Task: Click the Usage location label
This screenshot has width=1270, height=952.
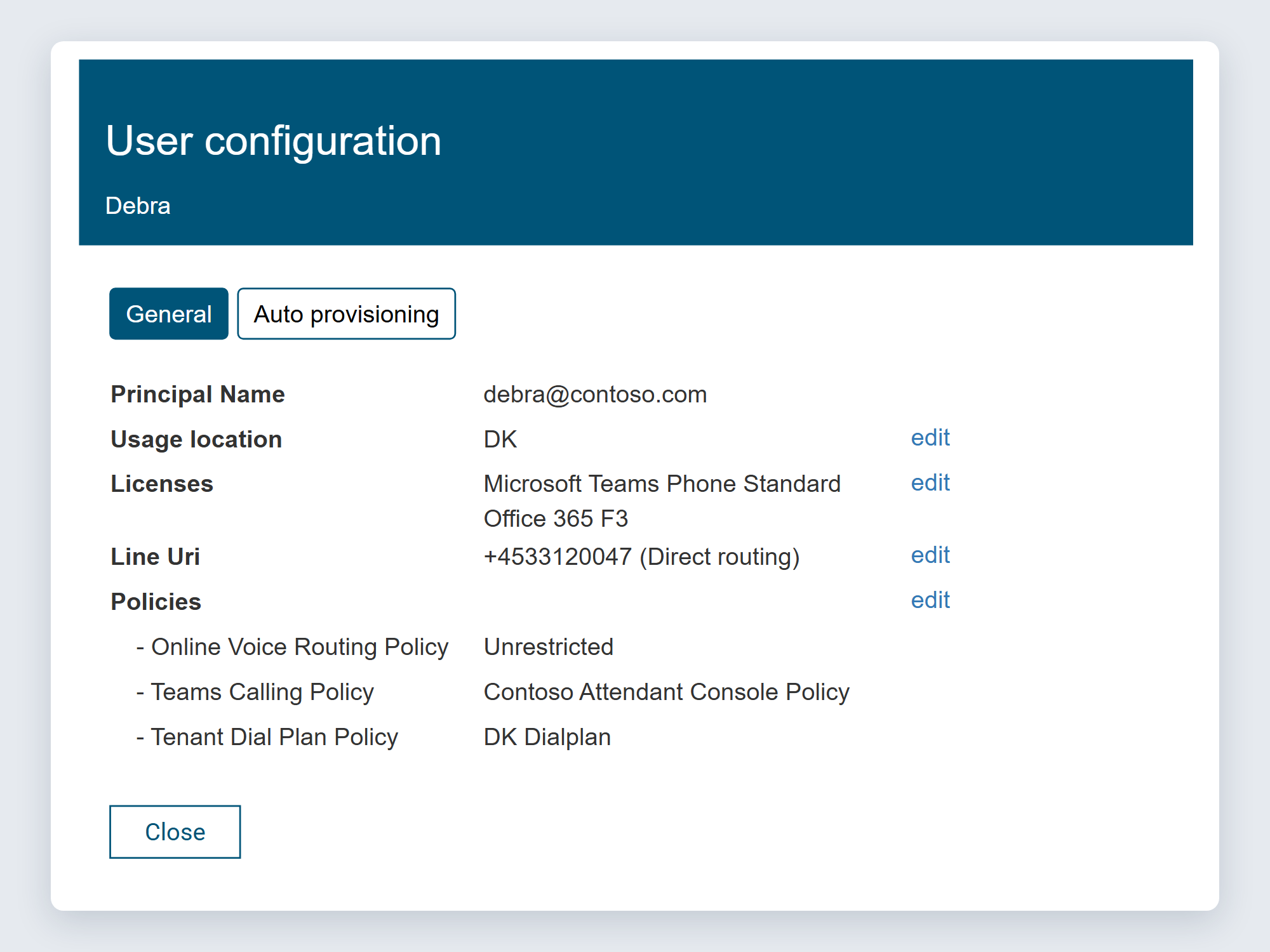Action: (196, 439)
